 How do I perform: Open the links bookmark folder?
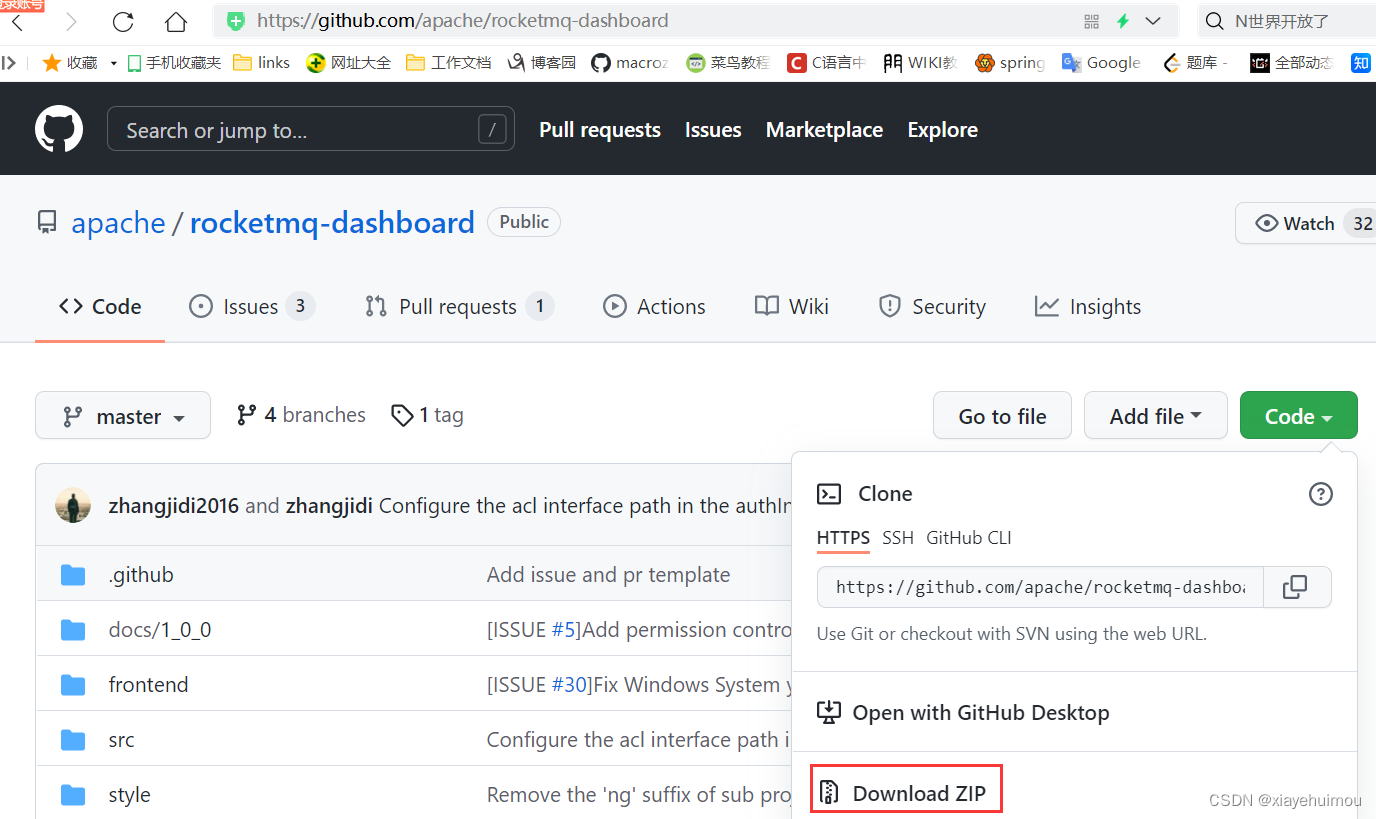(x=261, y=63)
